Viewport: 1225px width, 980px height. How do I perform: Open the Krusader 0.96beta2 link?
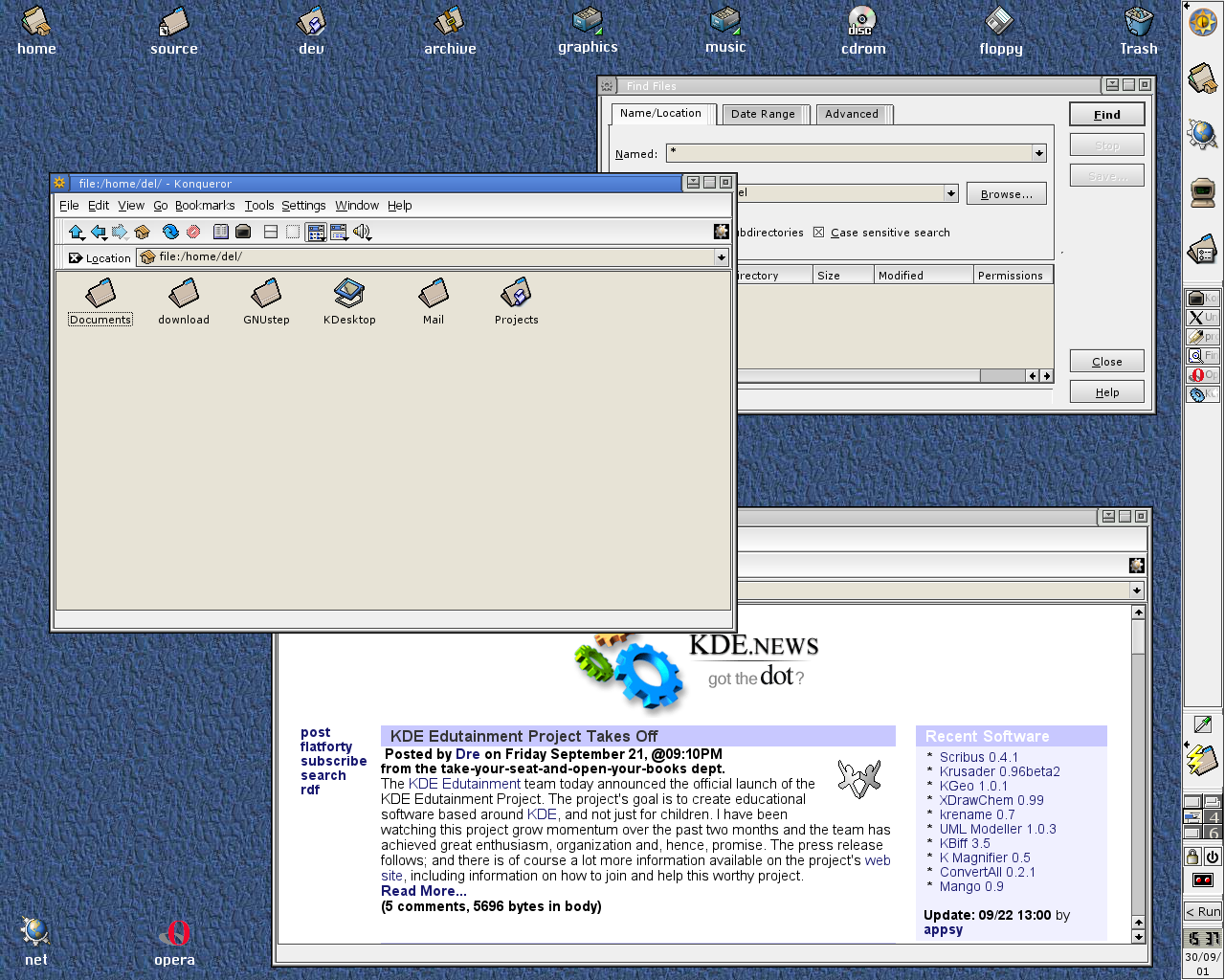[1000, 771]
